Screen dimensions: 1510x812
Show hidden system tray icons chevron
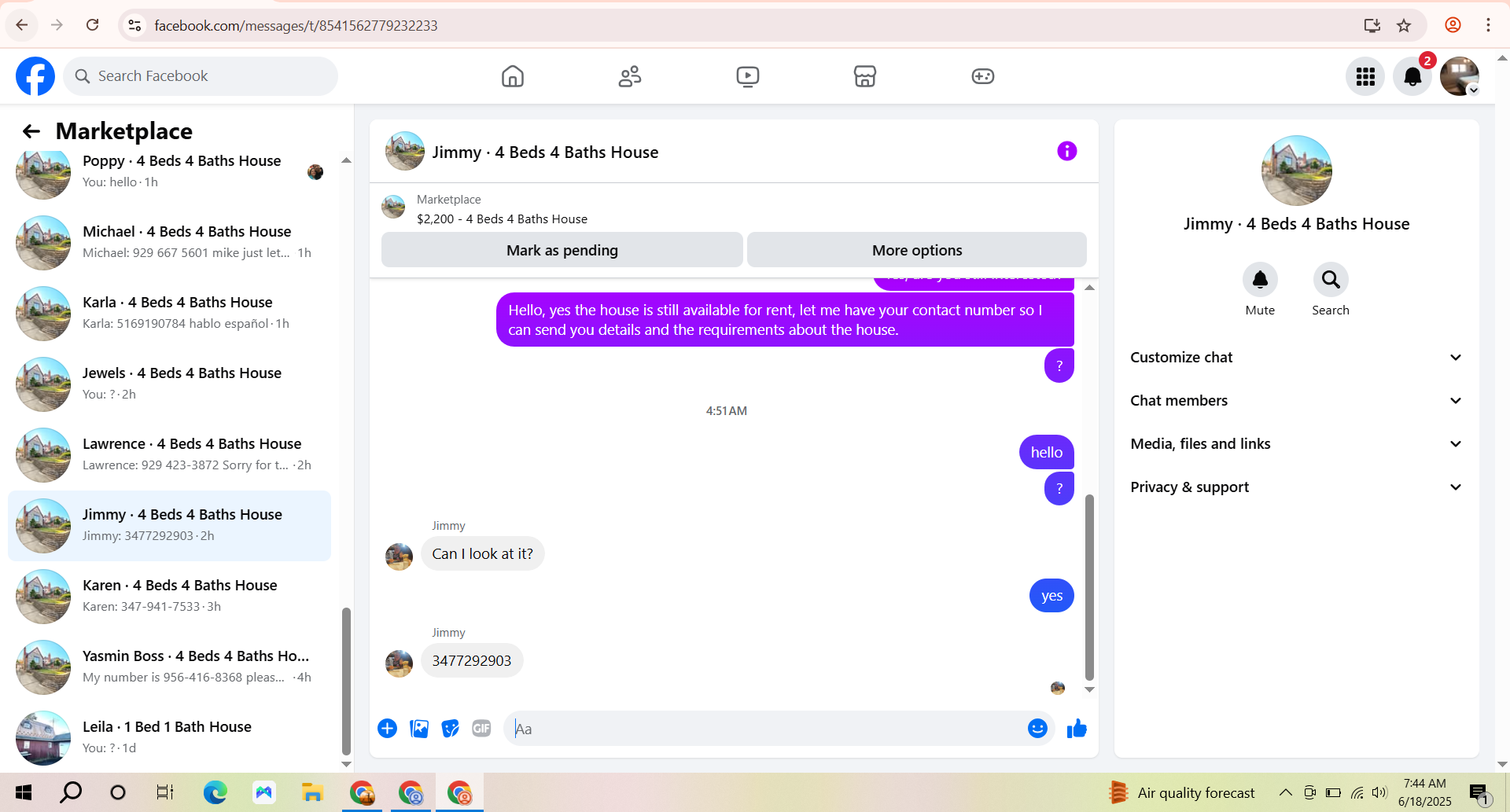(x=1285, y=792)
